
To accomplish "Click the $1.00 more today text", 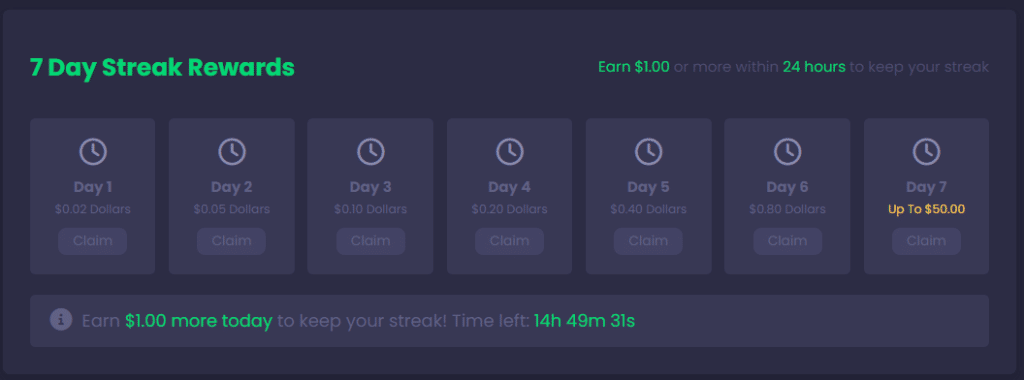I will pos(199,321).
